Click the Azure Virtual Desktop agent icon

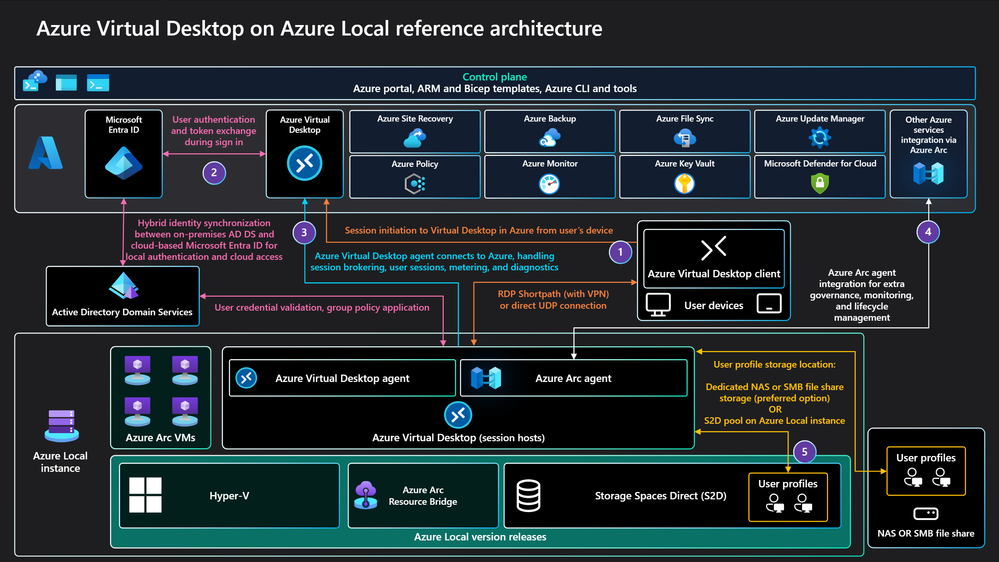point(247,378)
